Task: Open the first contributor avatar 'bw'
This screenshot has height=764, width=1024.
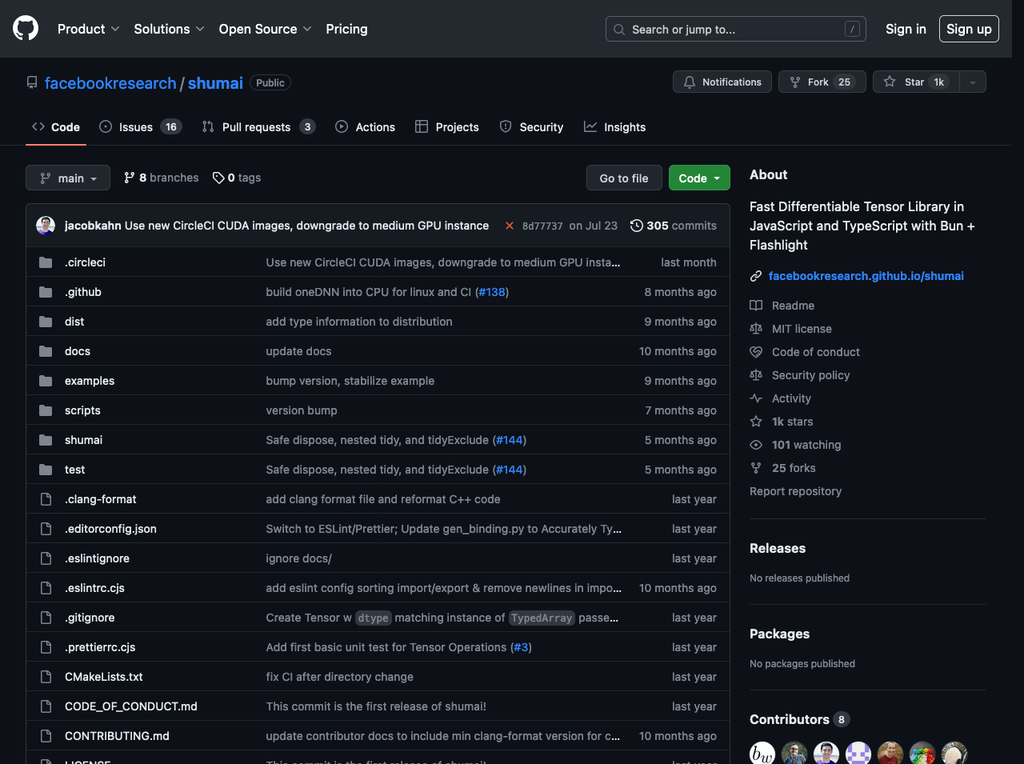Action: click(762, 753)
